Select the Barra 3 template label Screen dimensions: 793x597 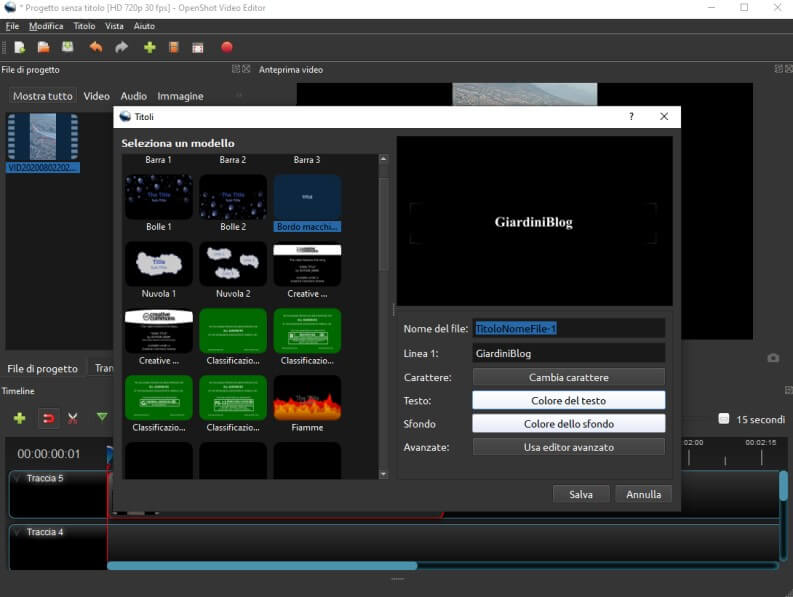pos(307,160)
